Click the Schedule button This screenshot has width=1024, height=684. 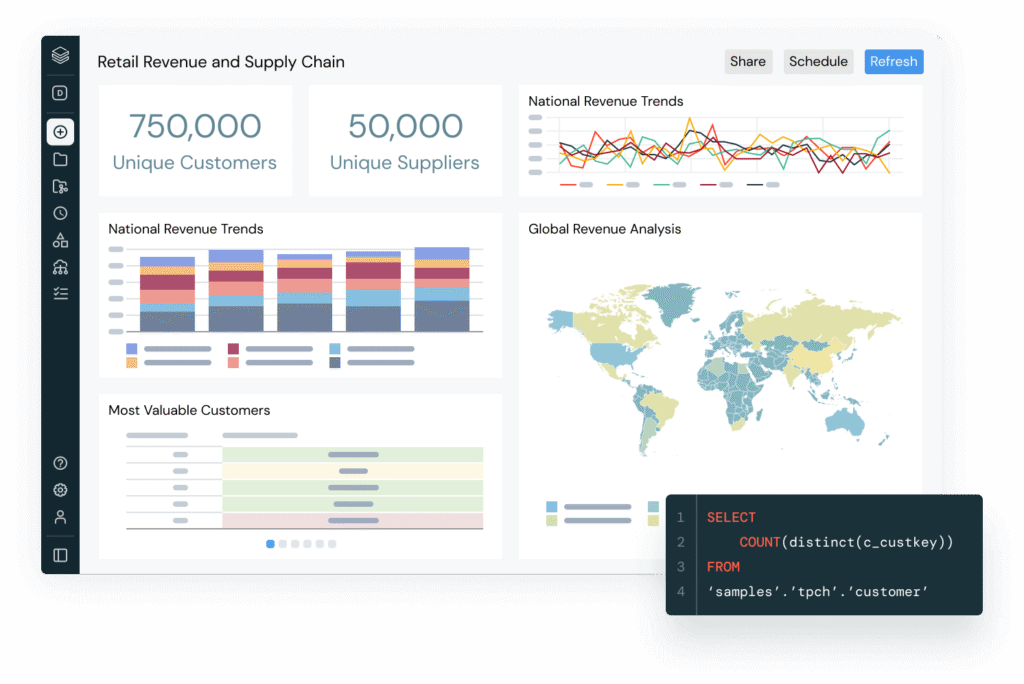(817, 62)
